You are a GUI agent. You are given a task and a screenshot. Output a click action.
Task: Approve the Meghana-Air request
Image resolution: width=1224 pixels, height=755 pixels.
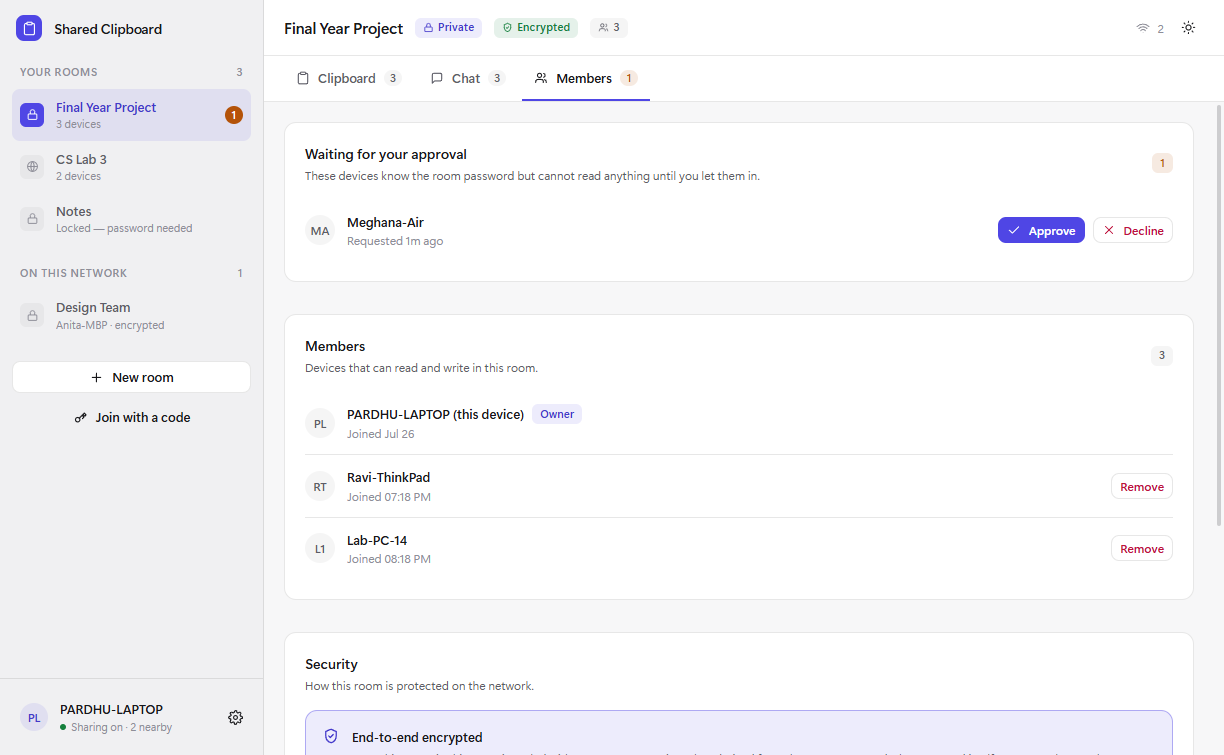(1041, 230)
